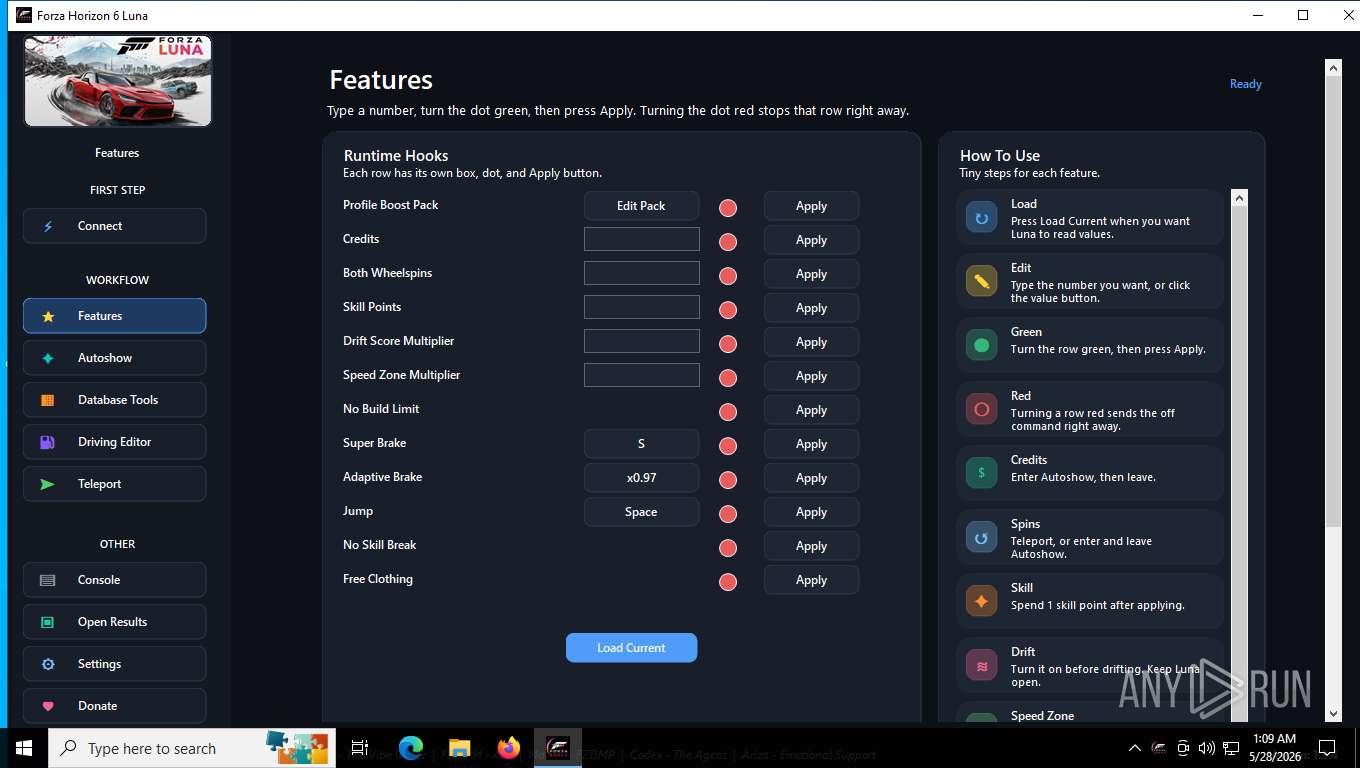Click the Skill Points input field

click(x=642, y=307)
